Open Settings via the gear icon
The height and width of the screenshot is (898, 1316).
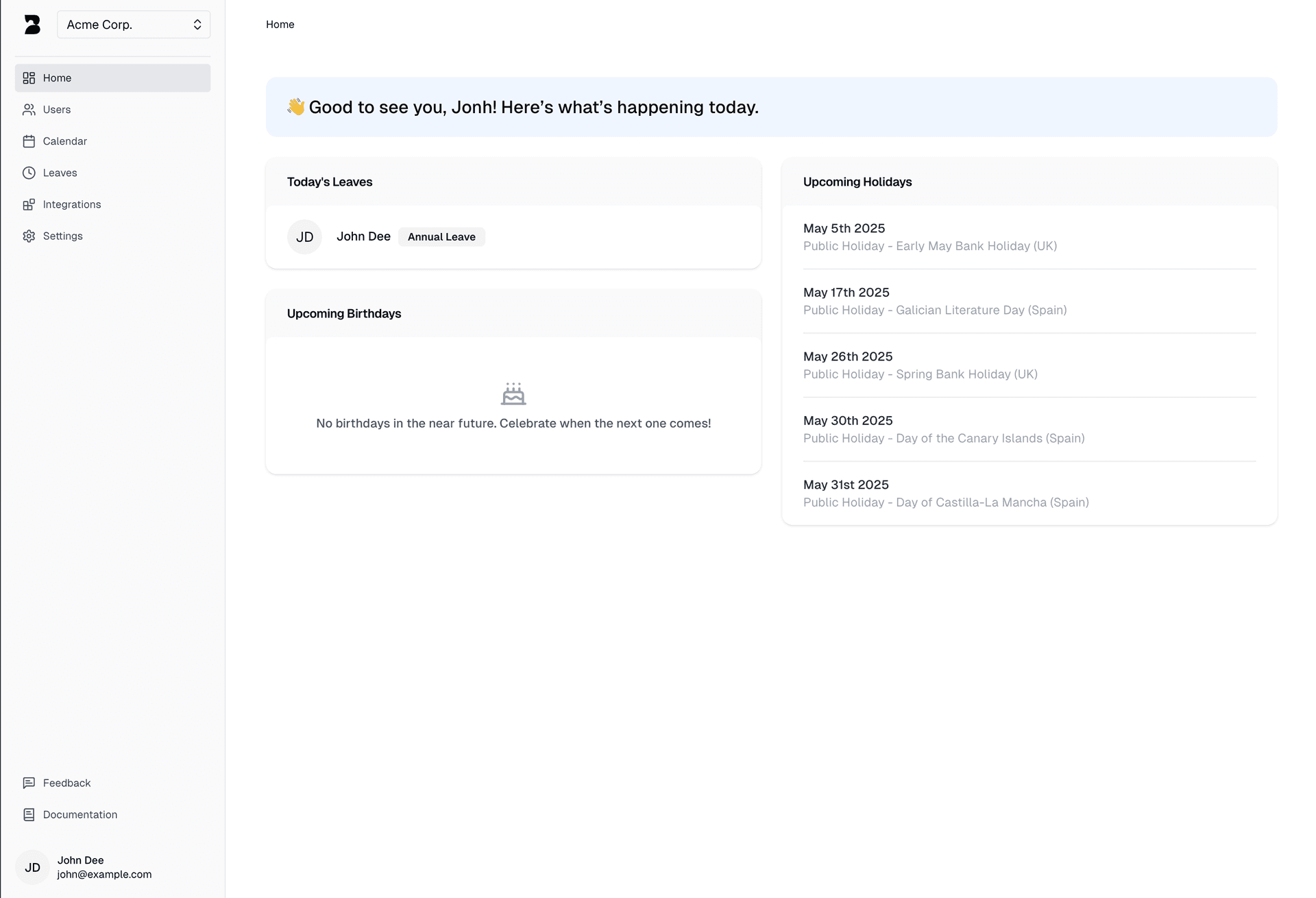pos(29,236)
